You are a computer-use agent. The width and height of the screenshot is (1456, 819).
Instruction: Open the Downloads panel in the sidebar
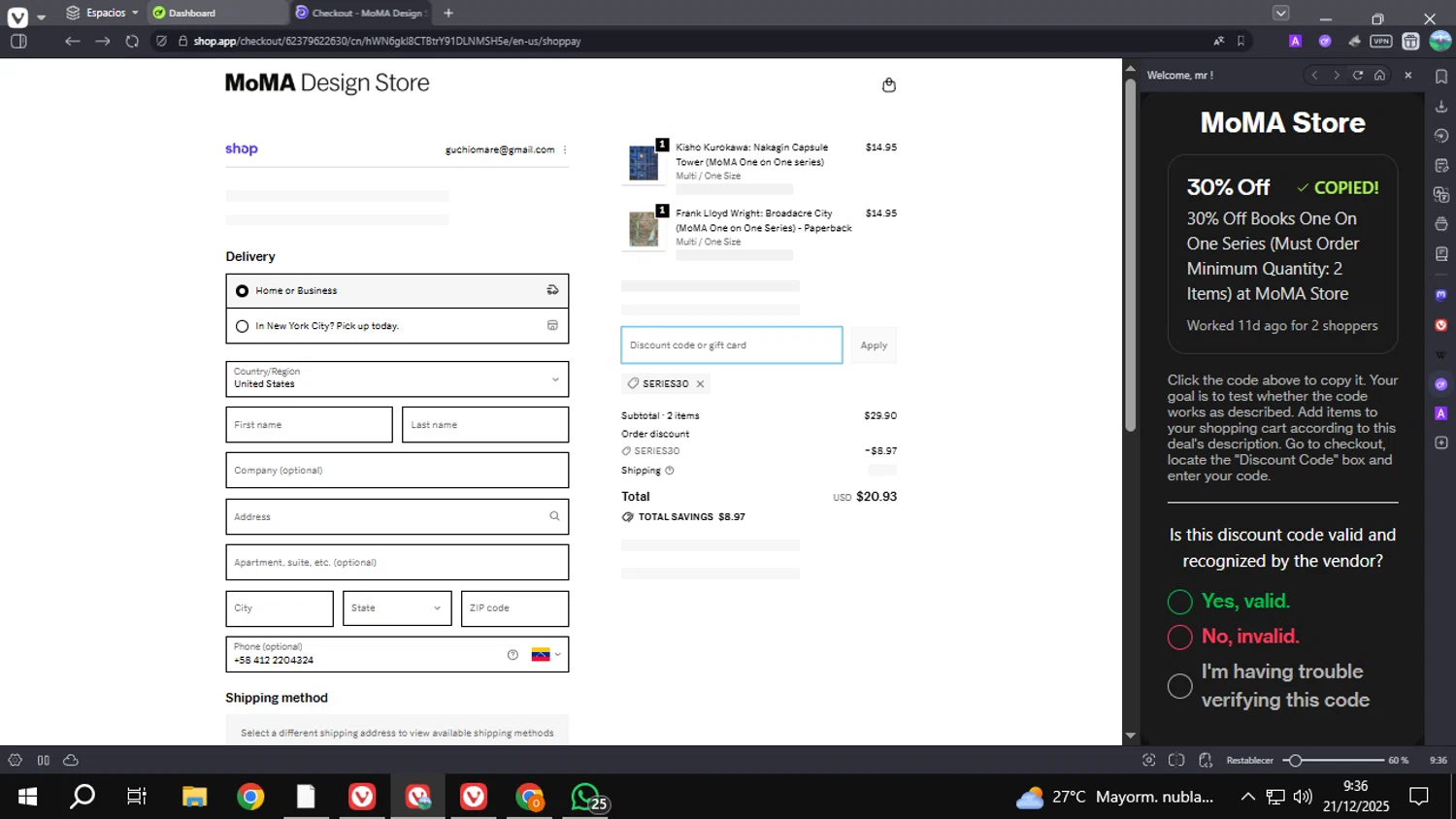point(1441,106)
